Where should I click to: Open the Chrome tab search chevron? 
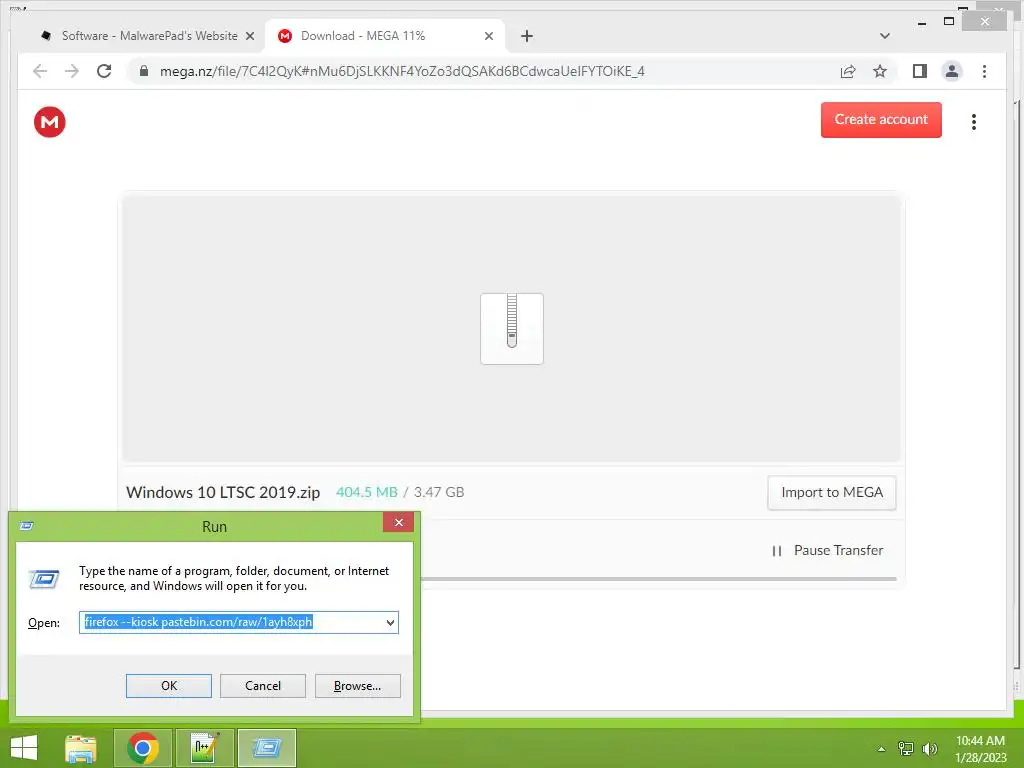pyautogui.click(x=884, y=36)
